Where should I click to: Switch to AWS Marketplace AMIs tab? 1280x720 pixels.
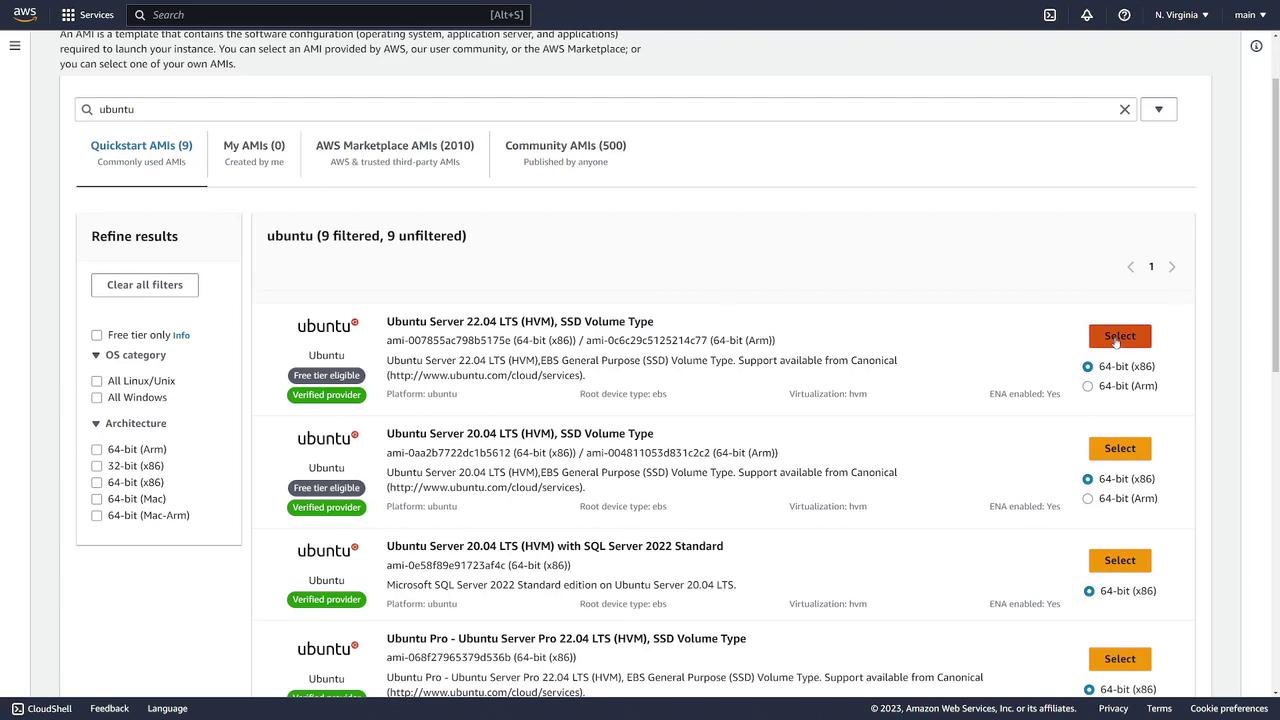click(395, 153)
